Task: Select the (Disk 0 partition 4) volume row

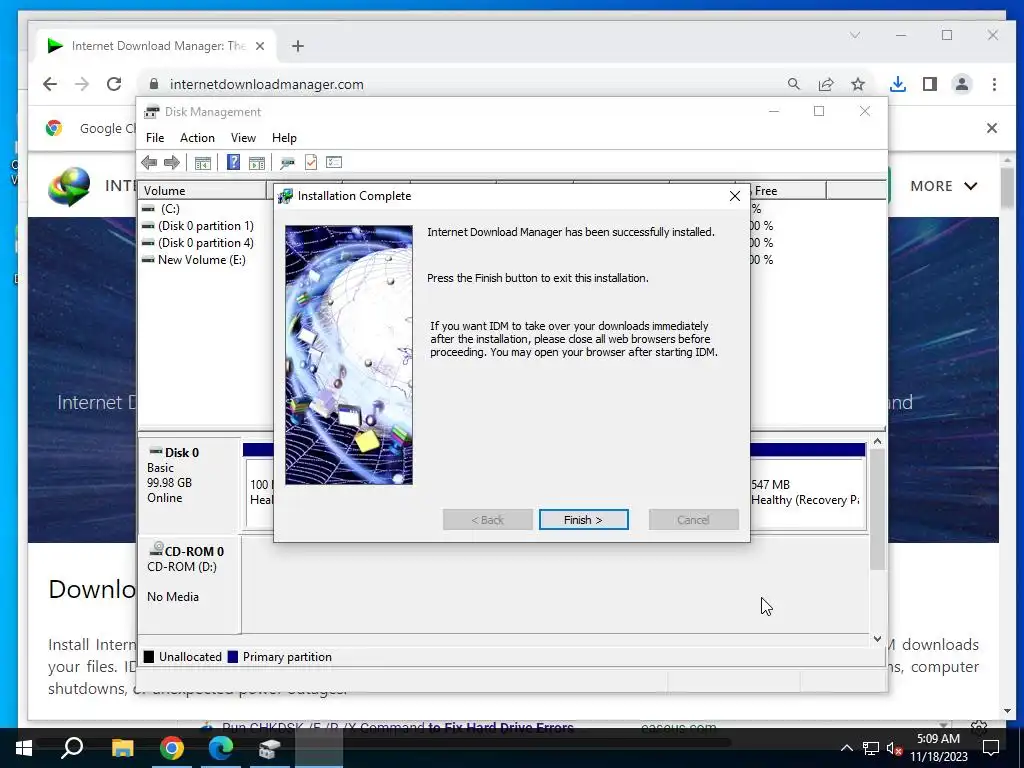Action: point(205,243)
